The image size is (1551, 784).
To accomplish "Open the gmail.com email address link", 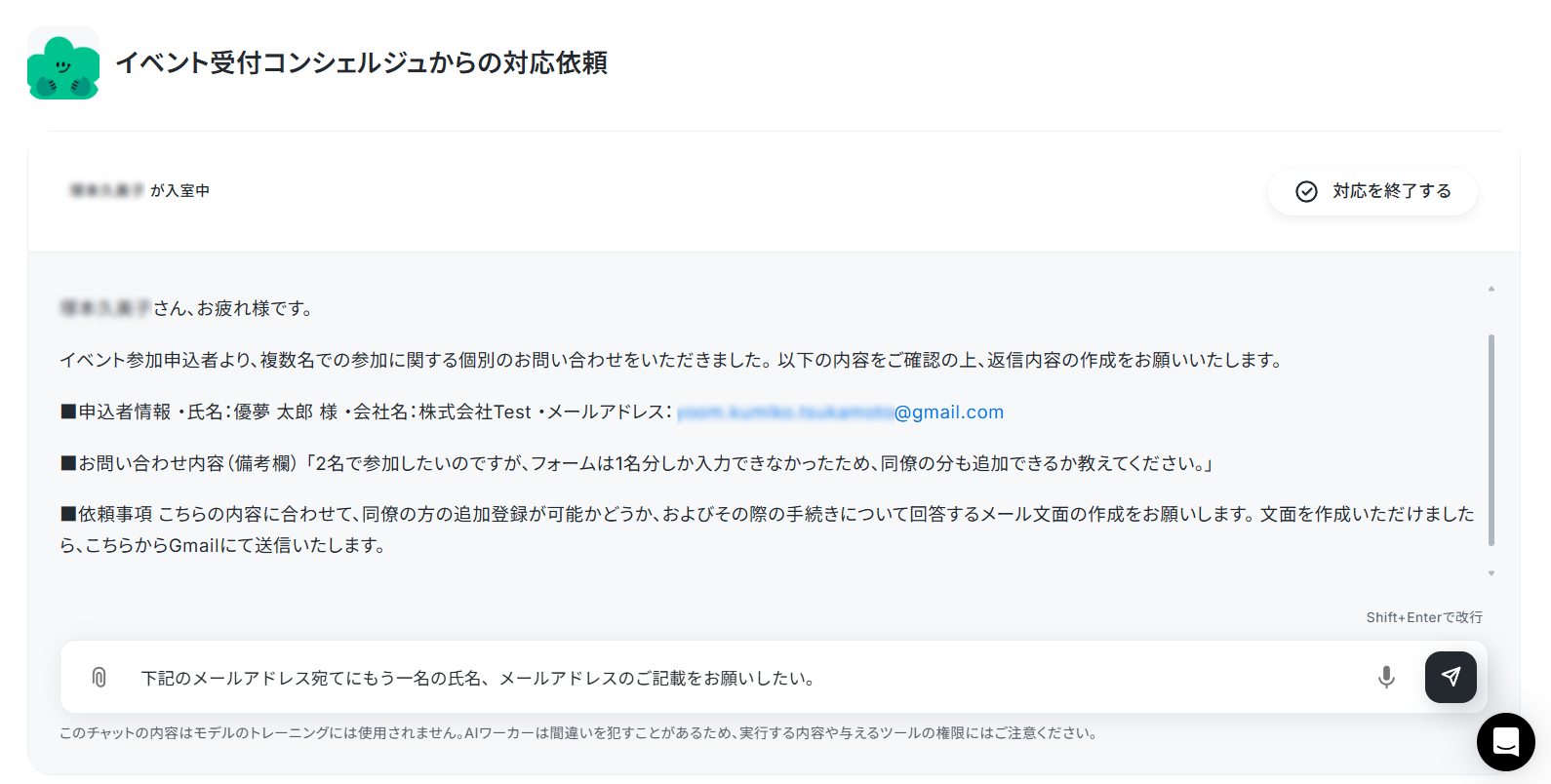I will pyautogui.click(x=840, y=412).
